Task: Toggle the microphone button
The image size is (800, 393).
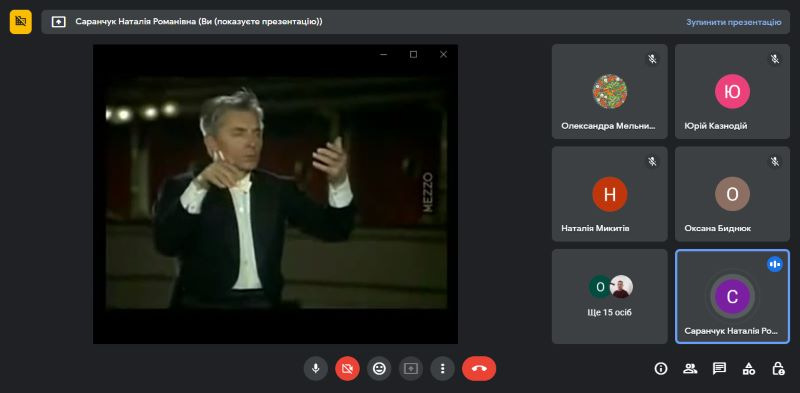Action: 316,369
